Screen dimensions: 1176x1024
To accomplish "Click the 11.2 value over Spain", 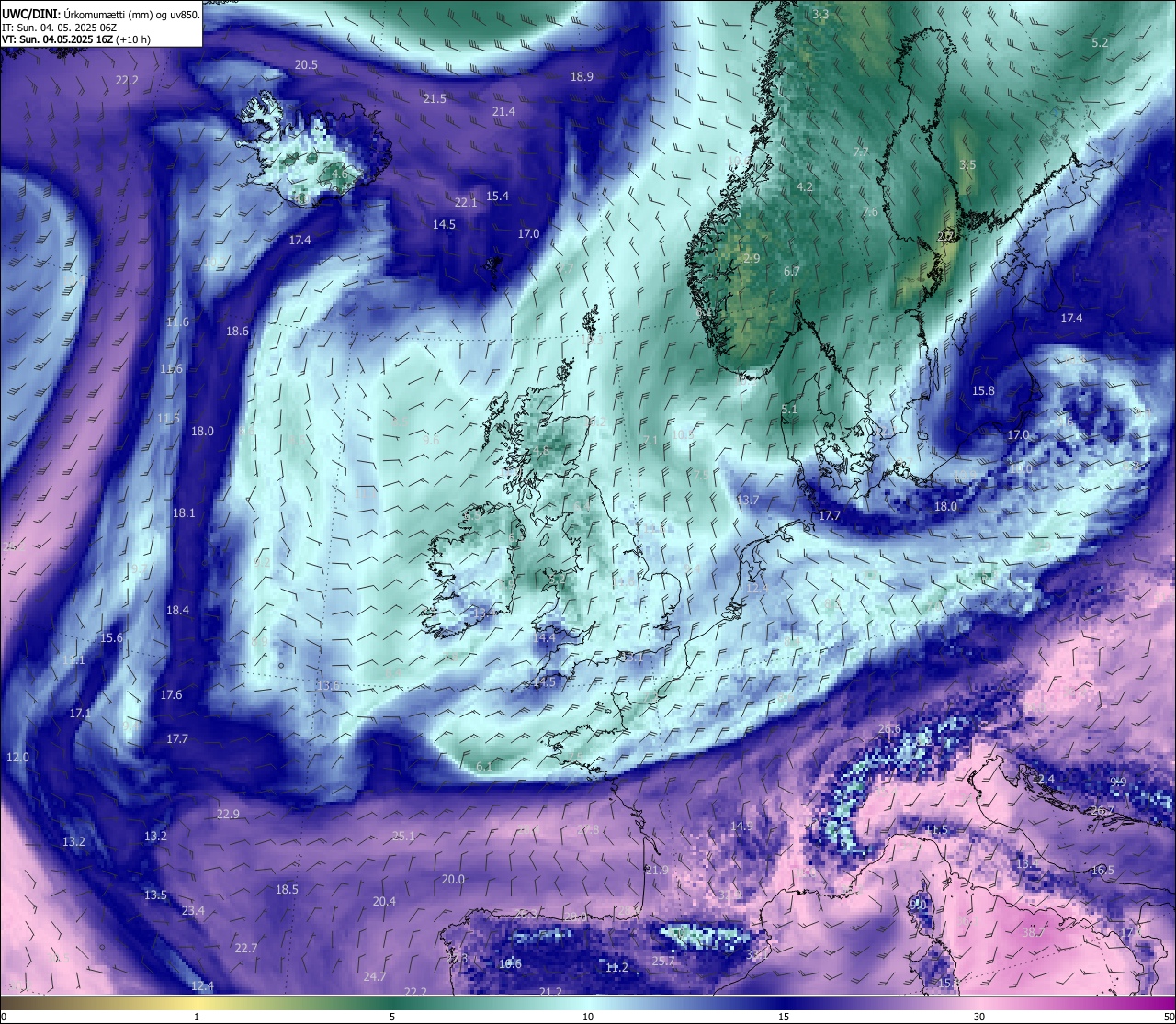I will [x=616, y=967].
